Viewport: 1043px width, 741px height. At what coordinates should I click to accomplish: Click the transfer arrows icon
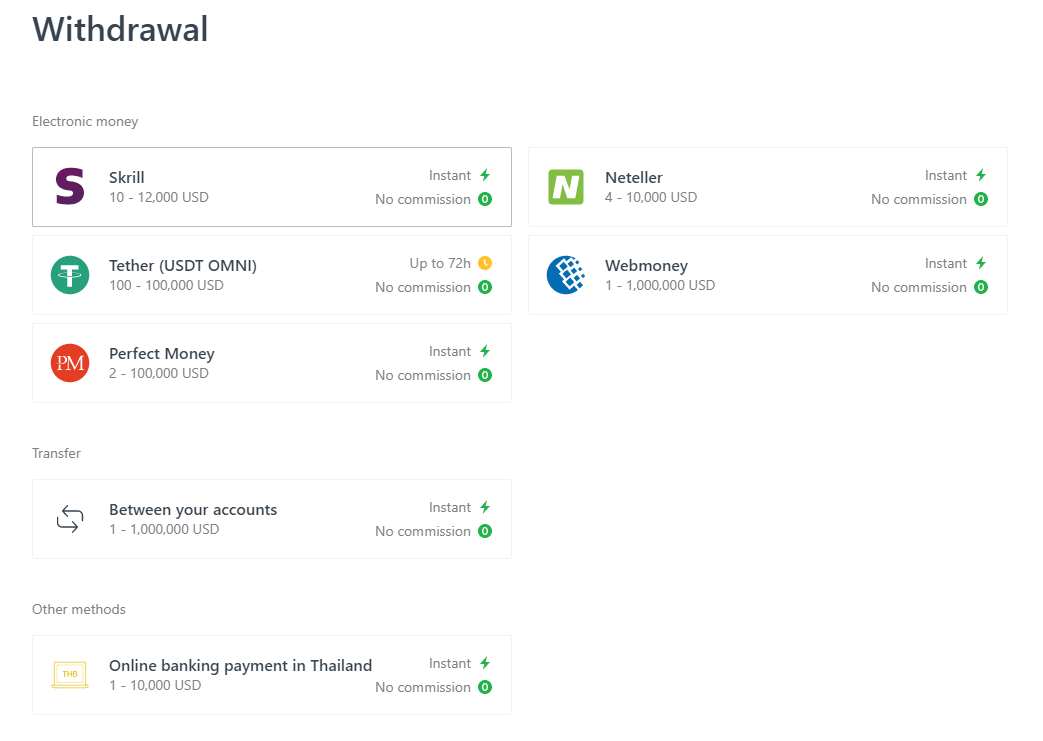click(x=70, y=519)
